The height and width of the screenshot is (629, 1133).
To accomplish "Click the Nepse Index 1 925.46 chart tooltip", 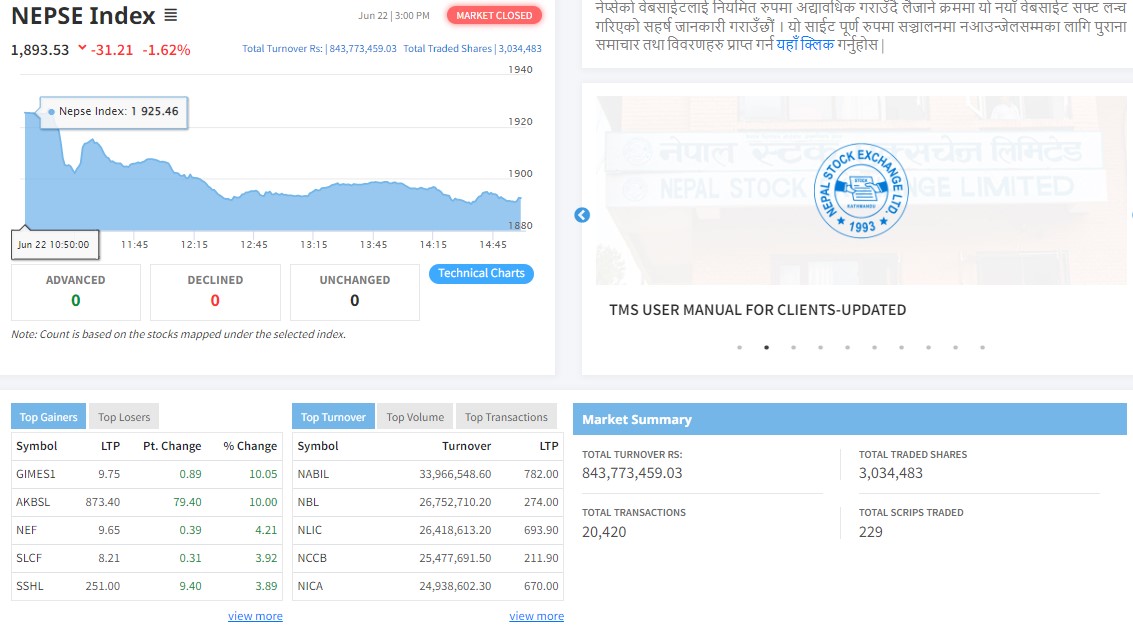I will [x=113, y=112].
